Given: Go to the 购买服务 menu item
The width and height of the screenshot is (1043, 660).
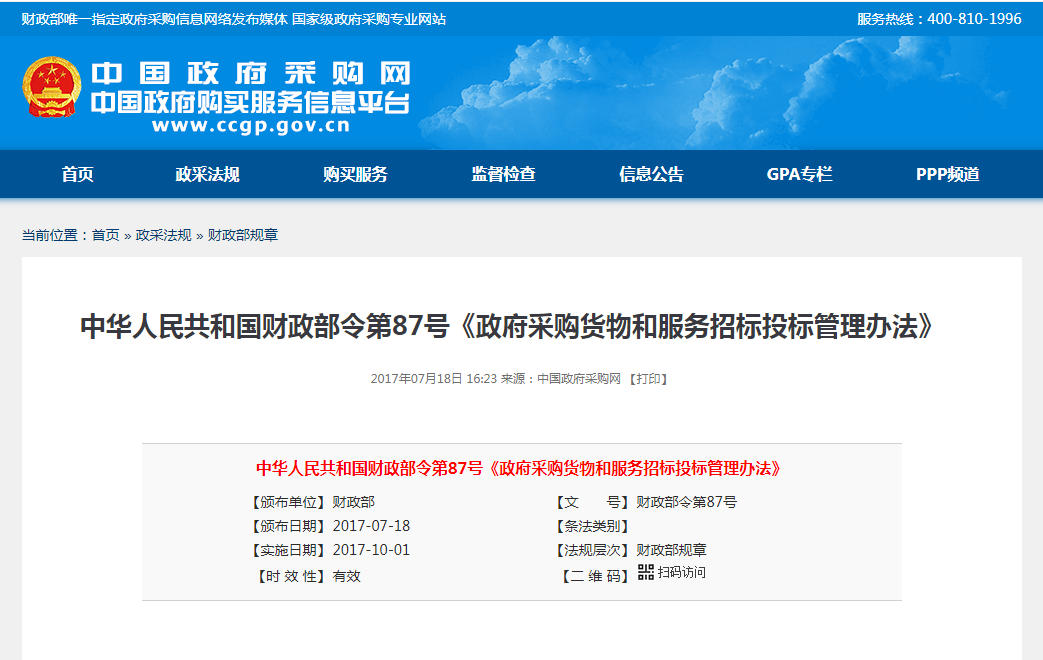Looking at the screenshot, I should pos(355,174).
